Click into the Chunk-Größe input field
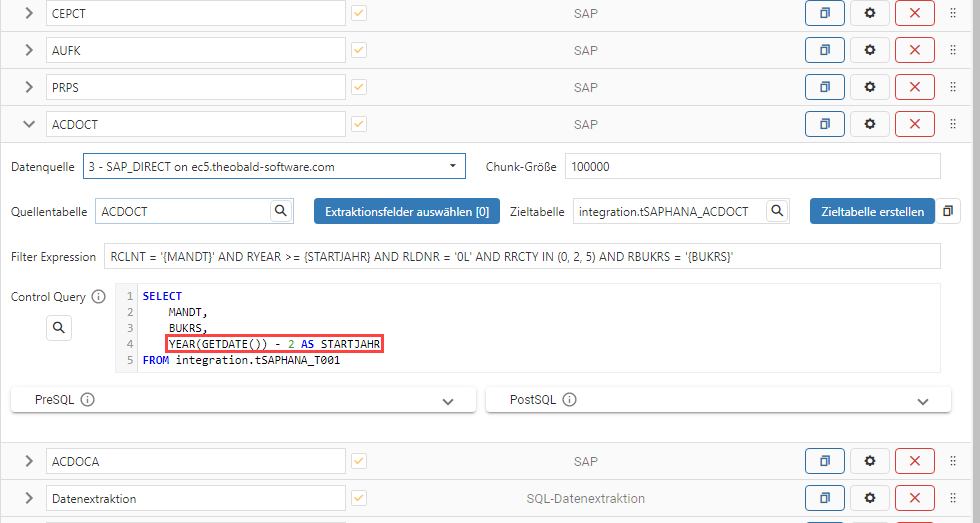This screenshot has width=980, height=523. [x=752, y=166]
